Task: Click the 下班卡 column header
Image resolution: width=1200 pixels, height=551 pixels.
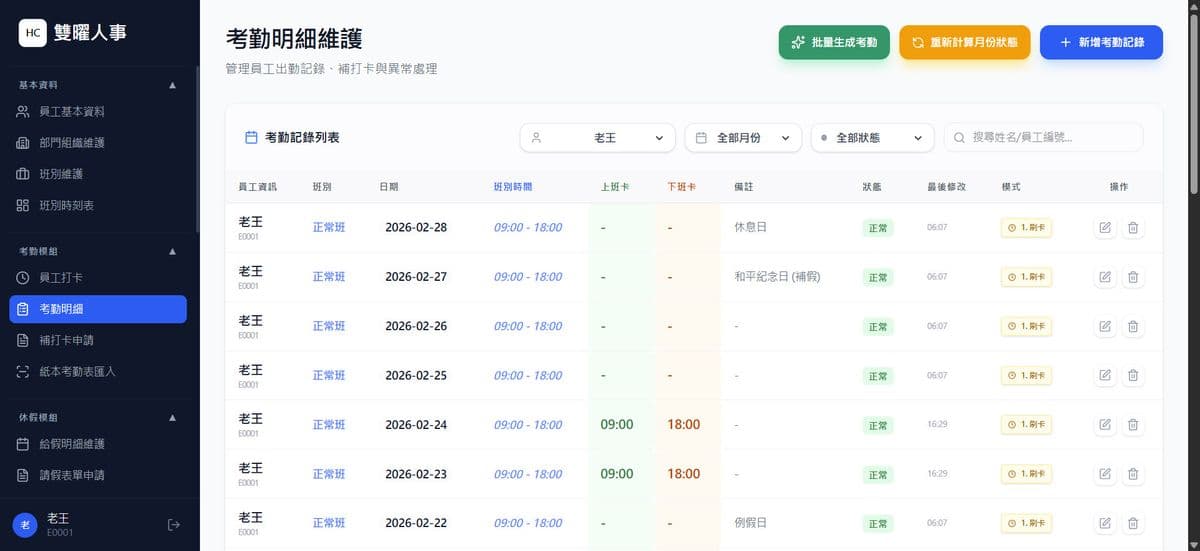Action: [681, 187]
